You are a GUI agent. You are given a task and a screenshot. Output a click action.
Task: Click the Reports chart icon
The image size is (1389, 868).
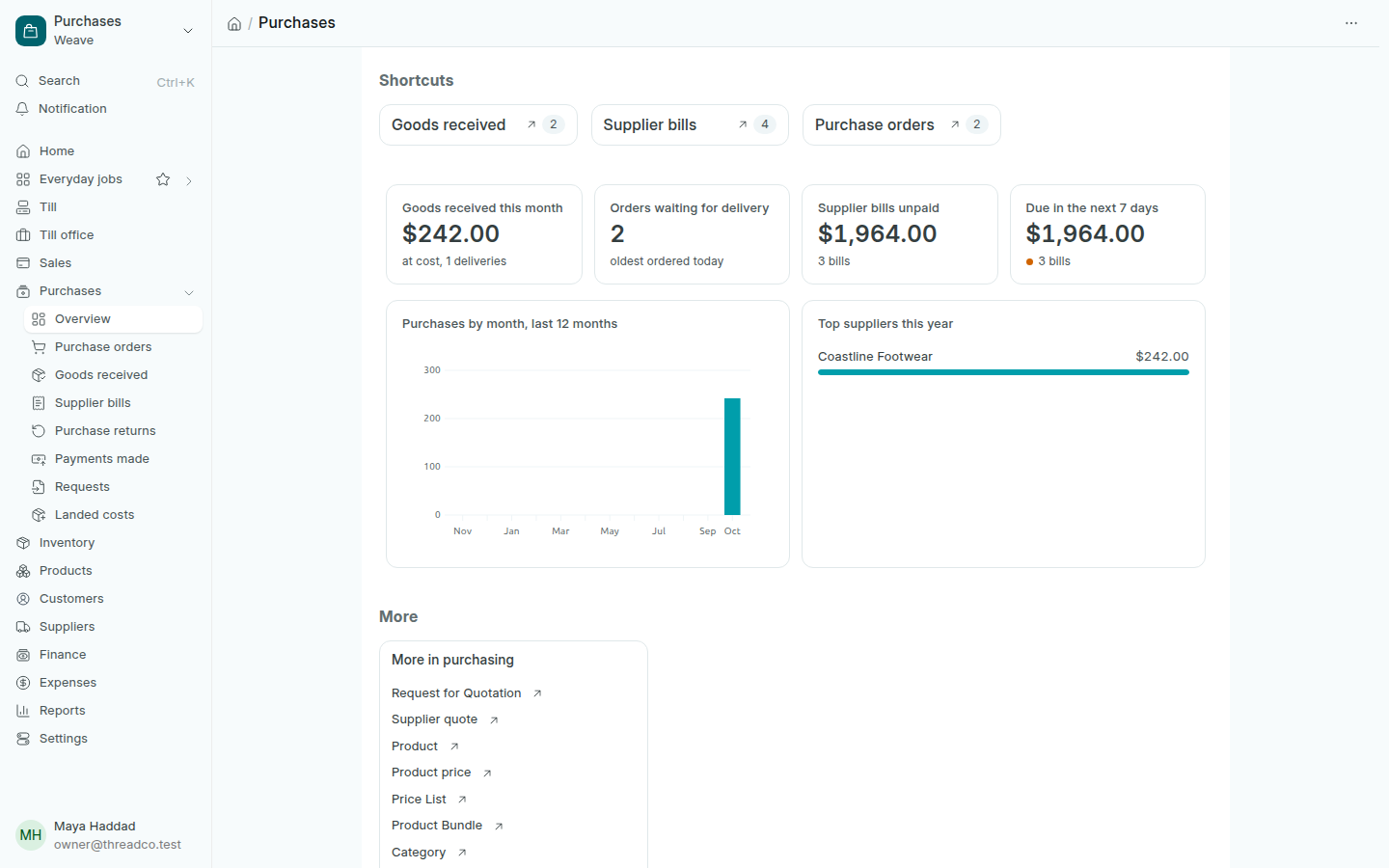23,711
